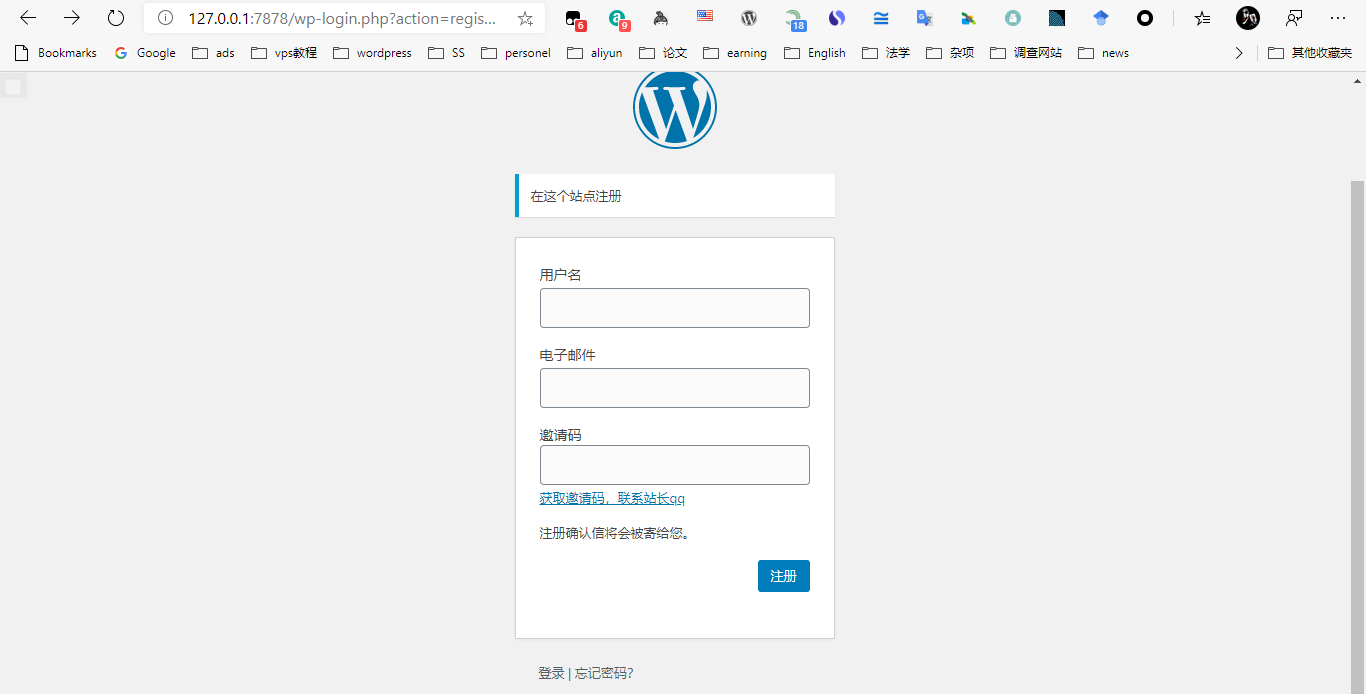Viewport: 1366px width, 694px height.
Task: Open the 忘记密码? link
Action: (604, 673)
